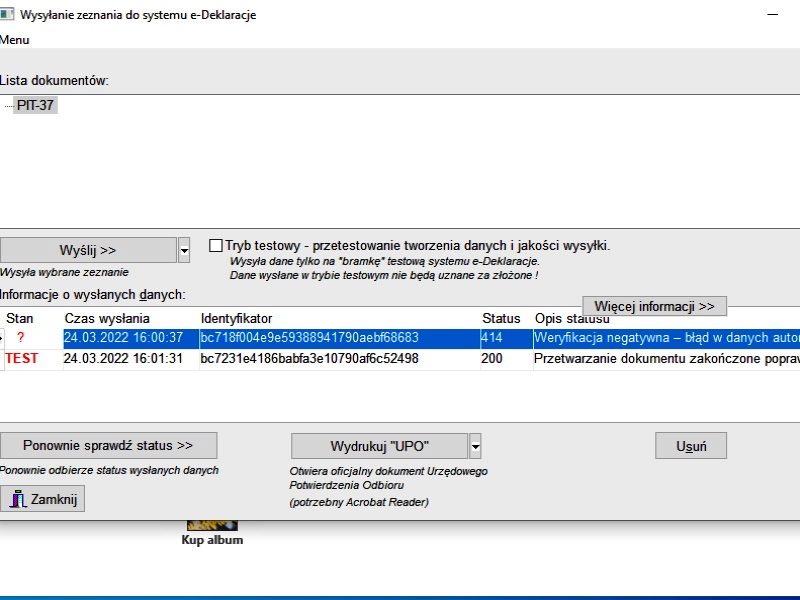Enable the Tryb testowy checkbox
800x600 pixels.
pos(216,245)
